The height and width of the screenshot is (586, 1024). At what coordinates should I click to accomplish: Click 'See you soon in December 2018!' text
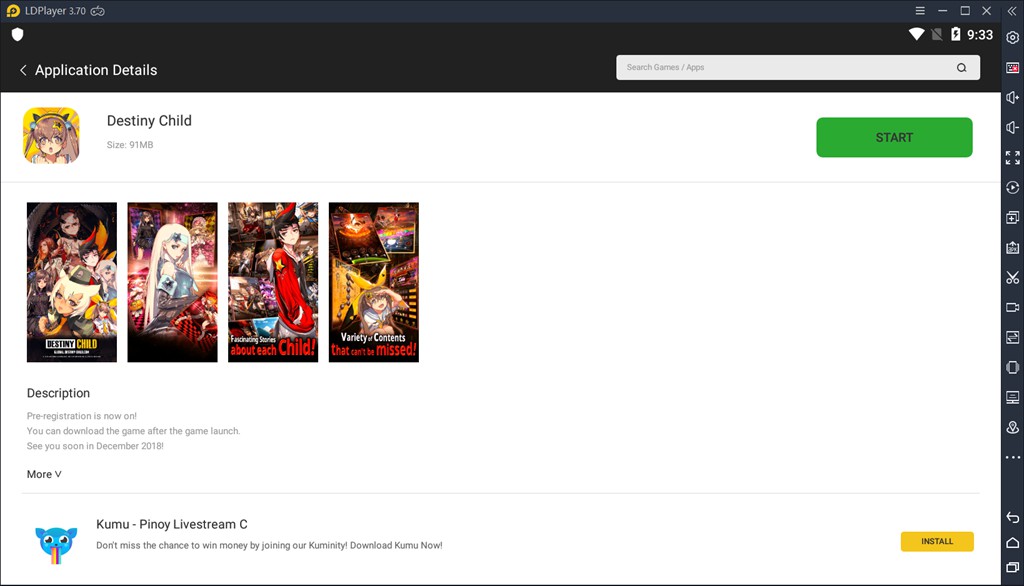(95, 446)
